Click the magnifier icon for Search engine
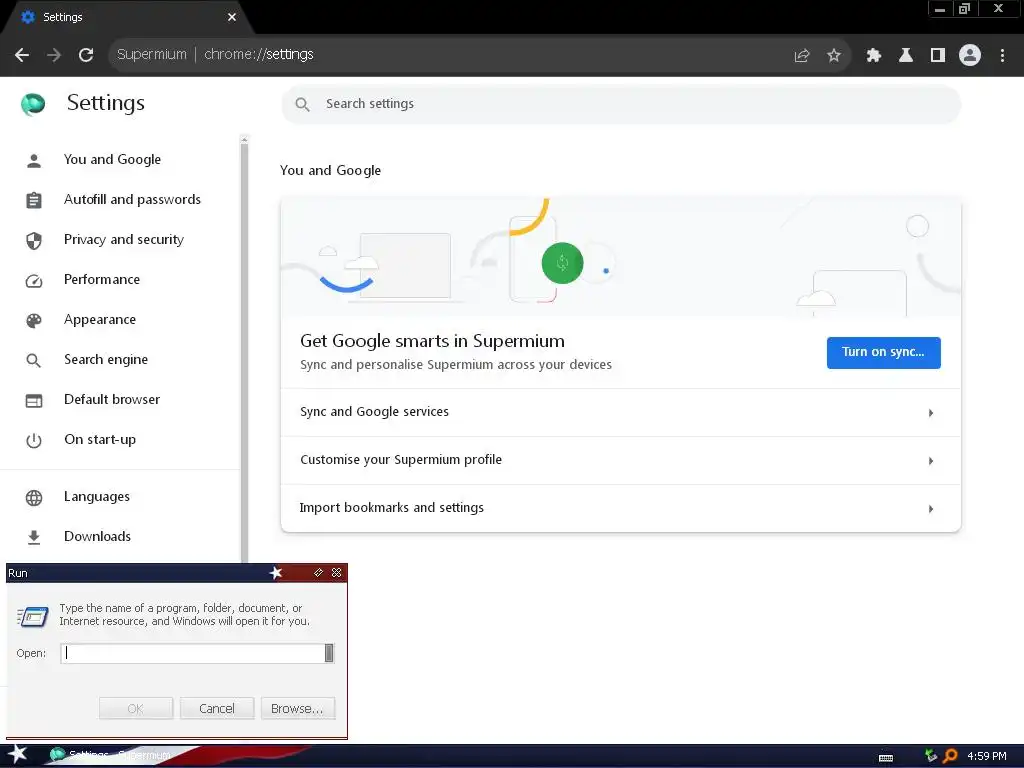Image resolution: width=1024 pixels, height=768 pixels. point(34,360)
